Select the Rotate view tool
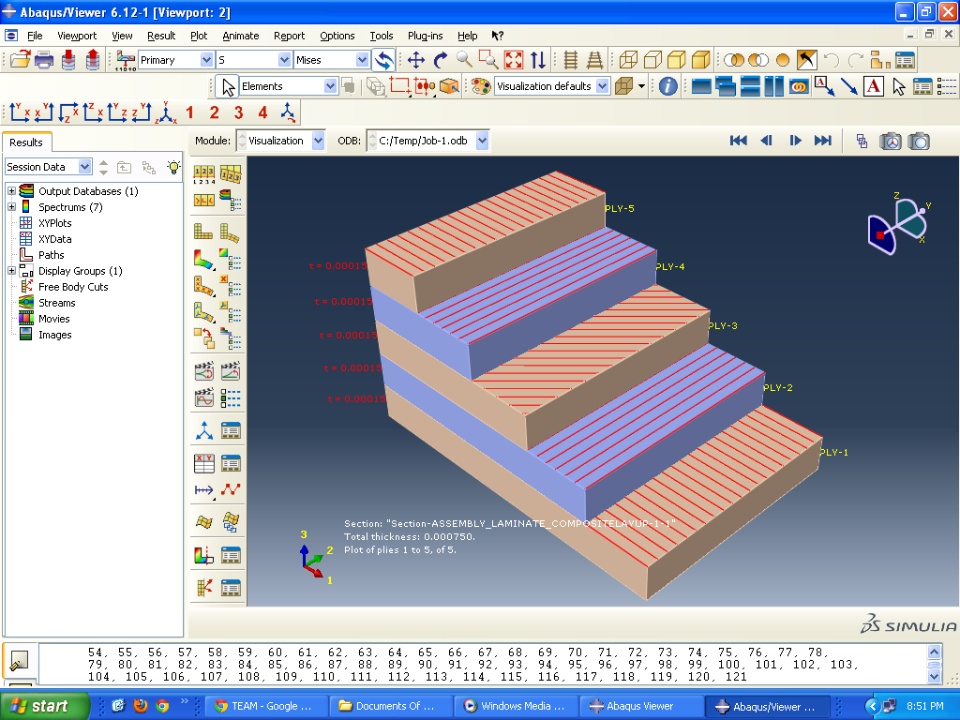This screenshot has width=960, height=720. pyautogui.click(x=440, y=60)
